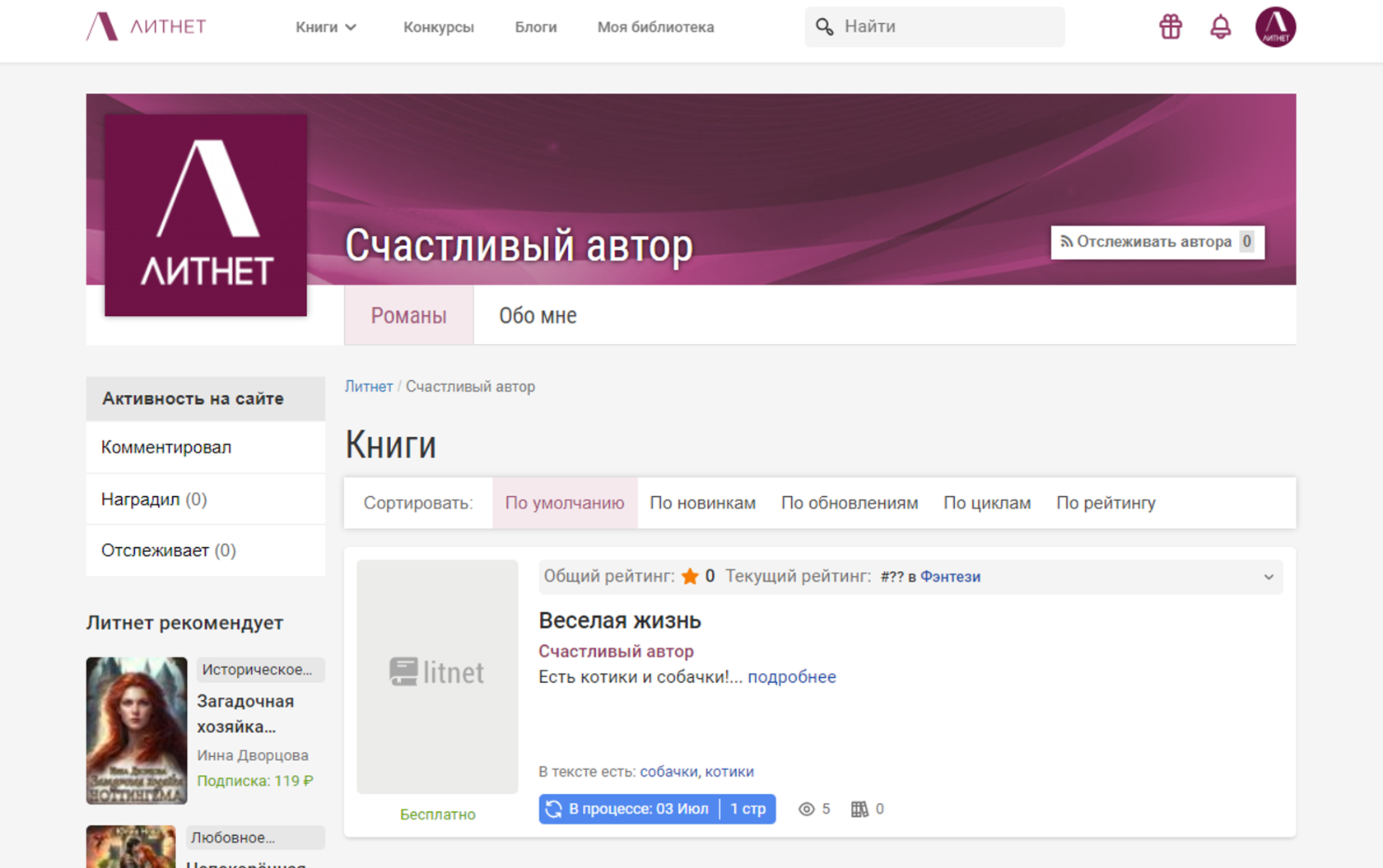Click the orange rating star
1383x868 pixels.
690,576
